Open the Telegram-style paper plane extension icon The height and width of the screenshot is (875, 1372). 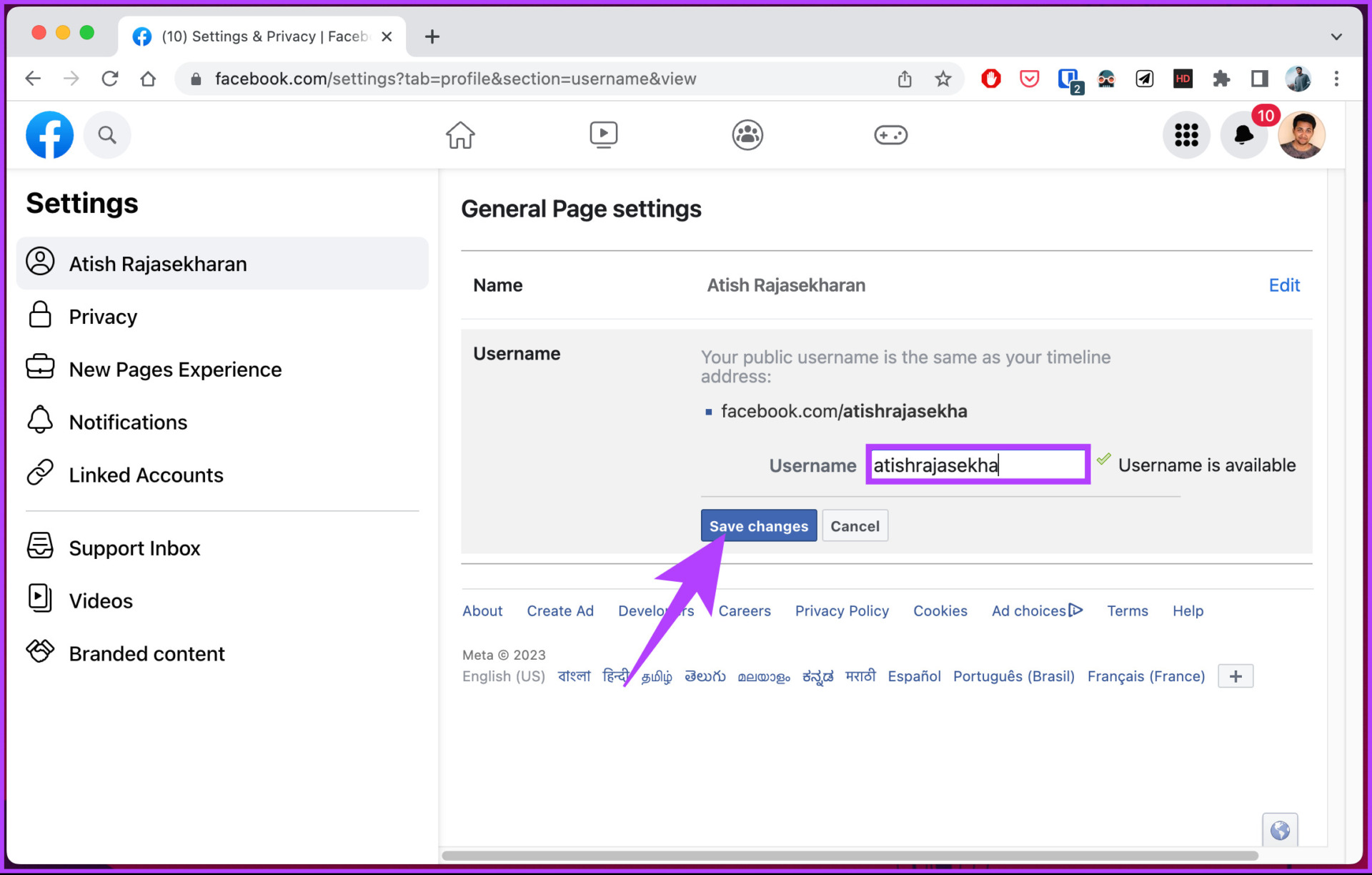(x=1144, y=79)
